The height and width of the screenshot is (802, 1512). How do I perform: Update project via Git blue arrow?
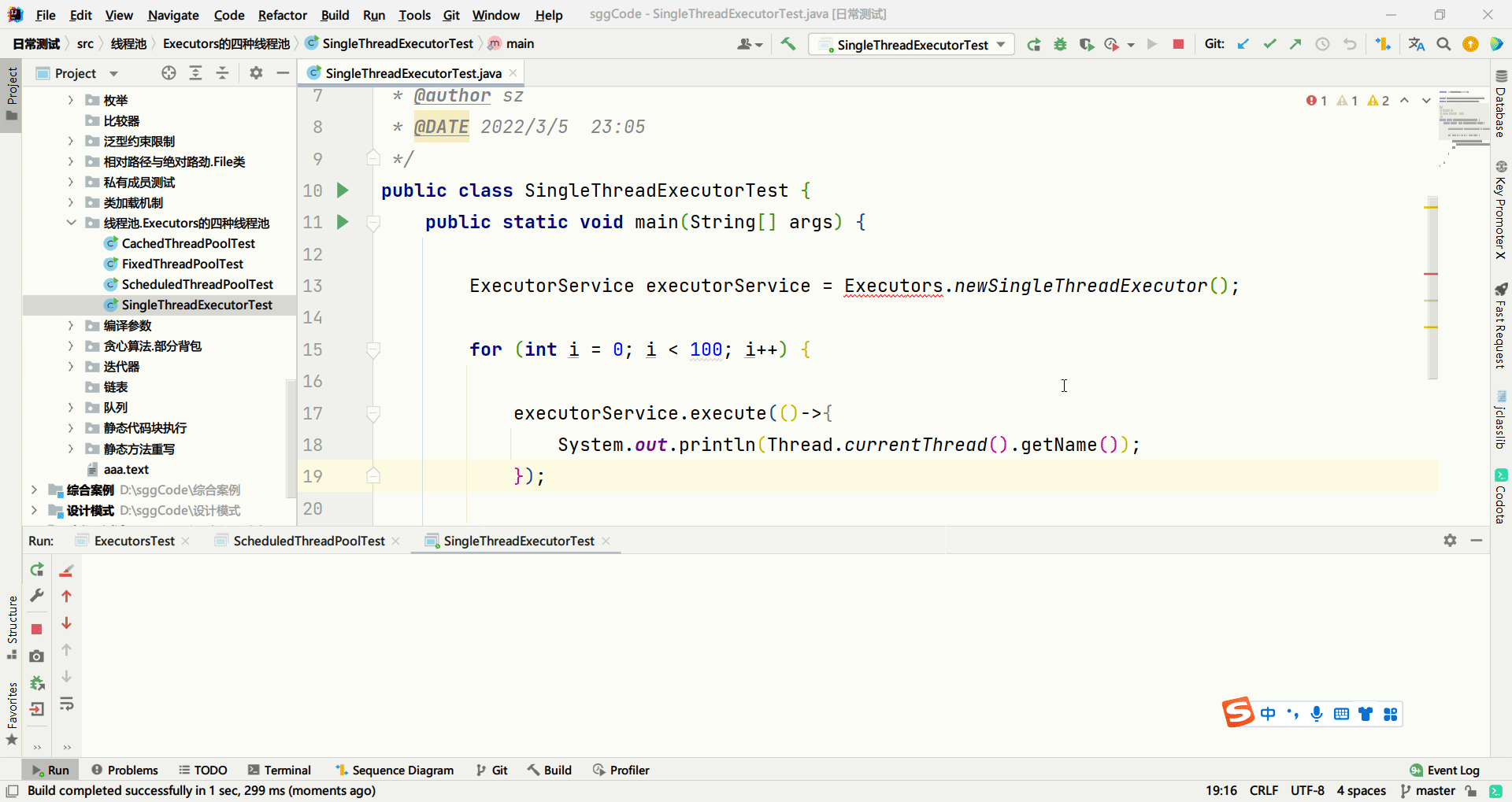tap(1243, 44)
